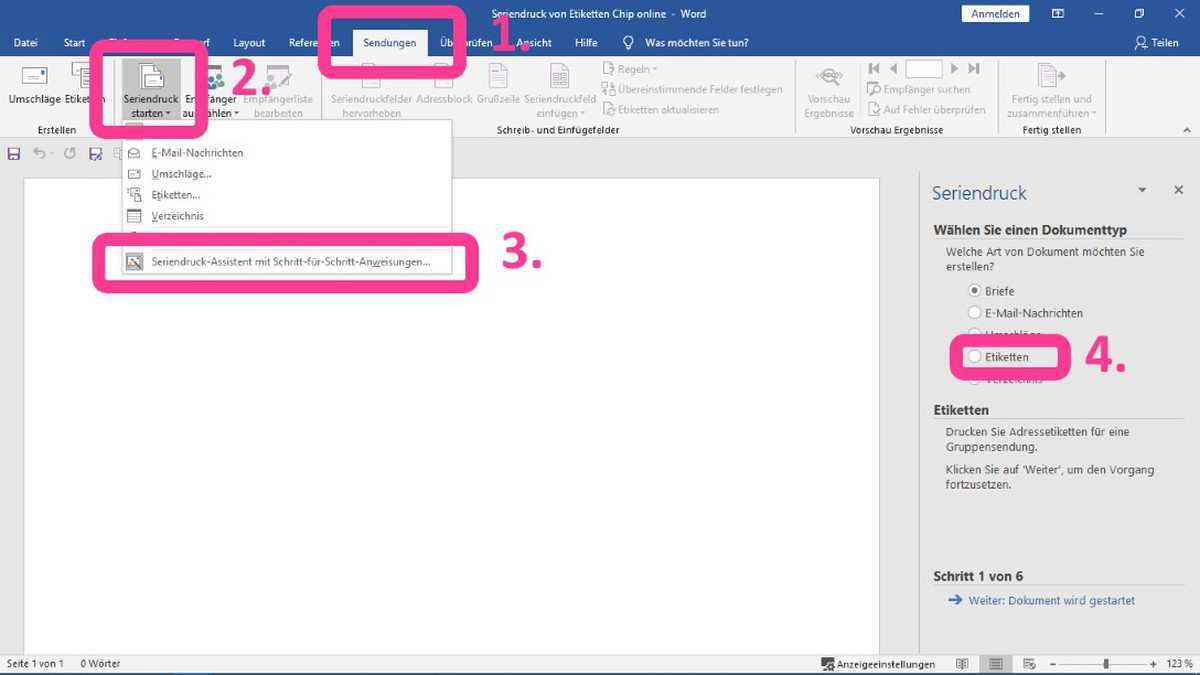Click the lightbulb 'Was möchten Sie tun?' icon
Screen dimensions: 1200x675
(x=628, y=43)
